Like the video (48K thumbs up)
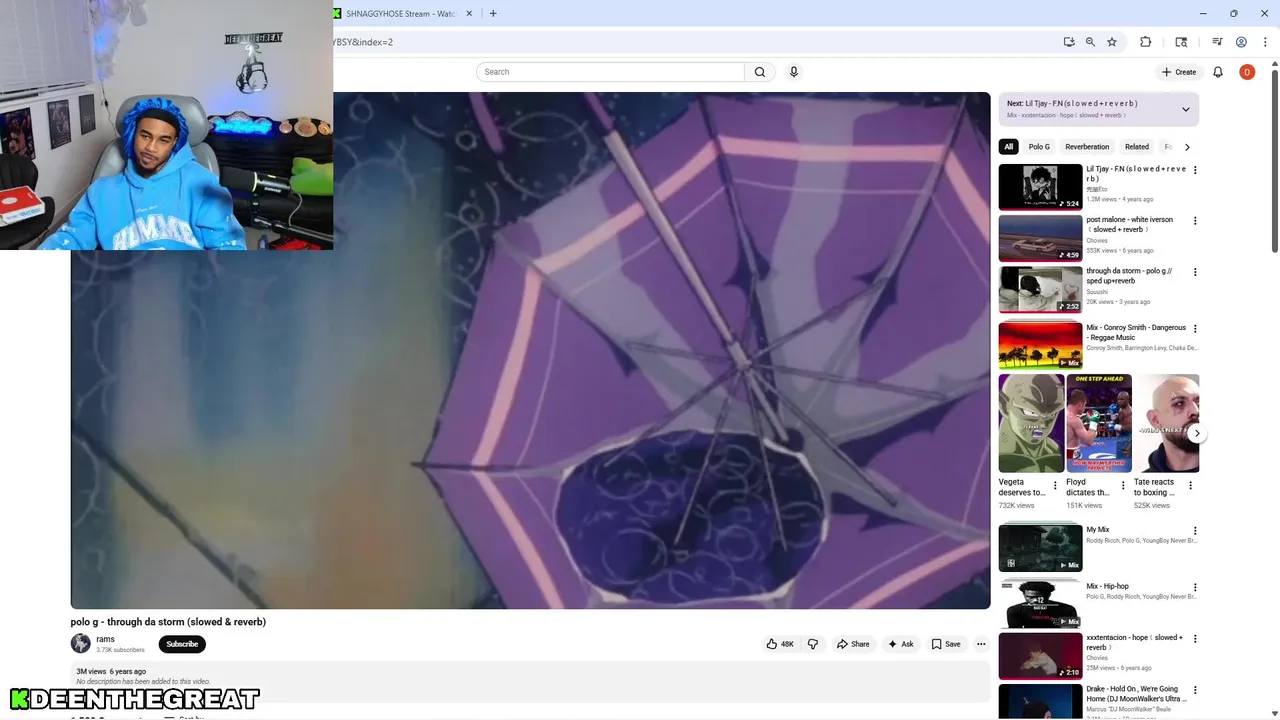Viewport: 1280px width, 720px height. (x=780, y=644)
